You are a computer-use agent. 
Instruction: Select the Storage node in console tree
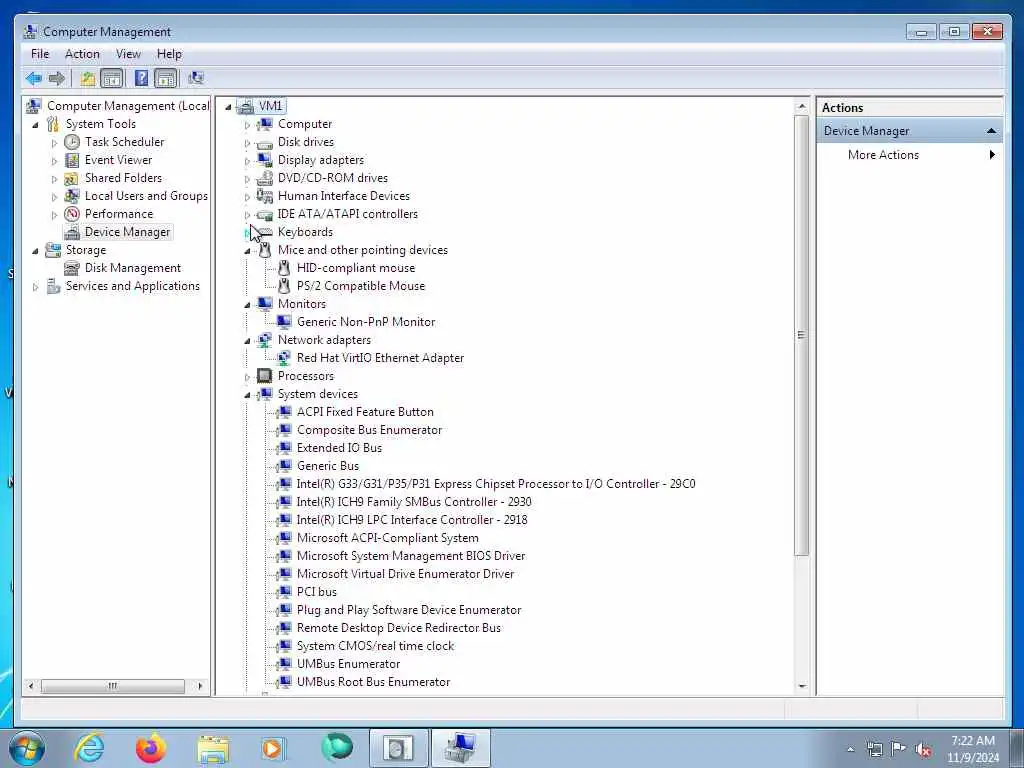86,250
